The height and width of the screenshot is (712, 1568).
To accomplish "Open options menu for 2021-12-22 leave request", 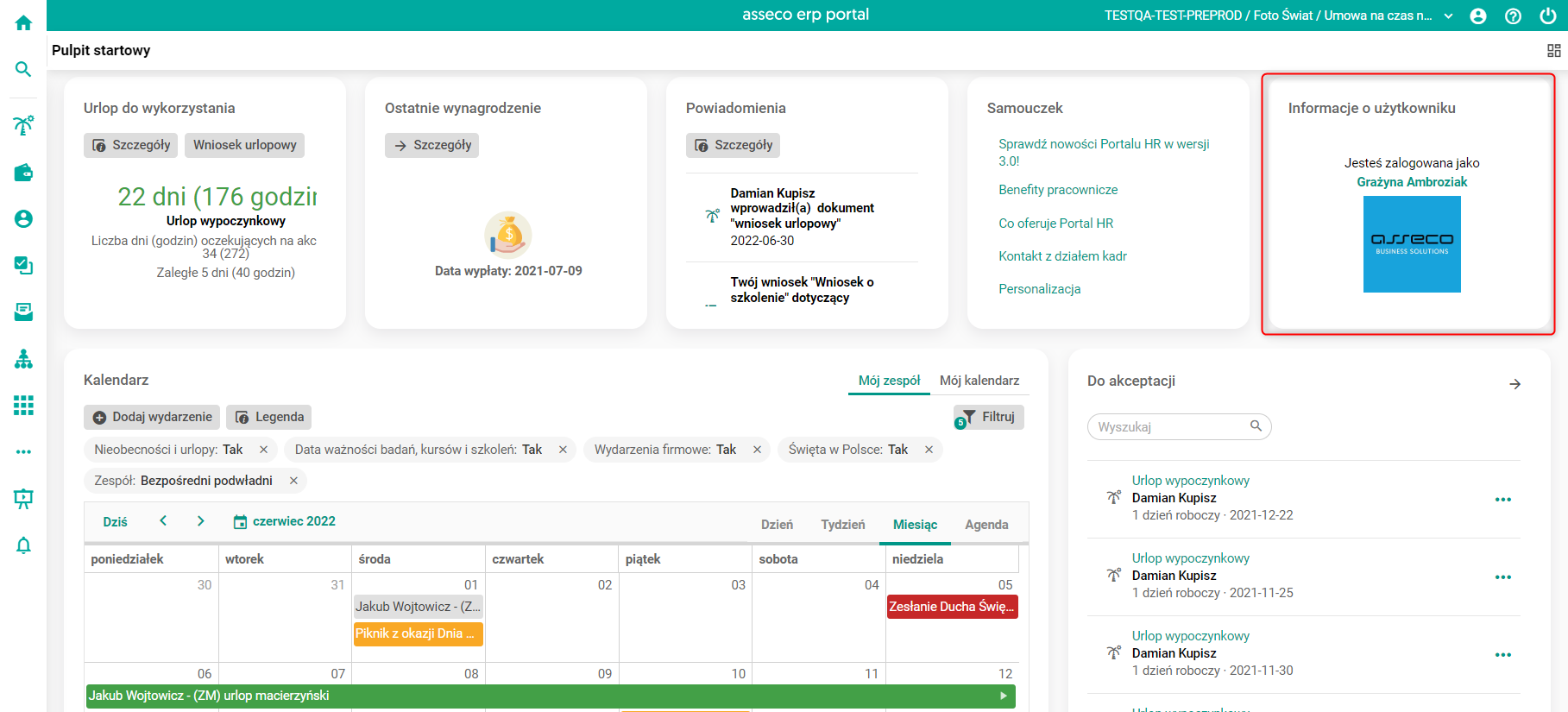I will (1503, 500).
